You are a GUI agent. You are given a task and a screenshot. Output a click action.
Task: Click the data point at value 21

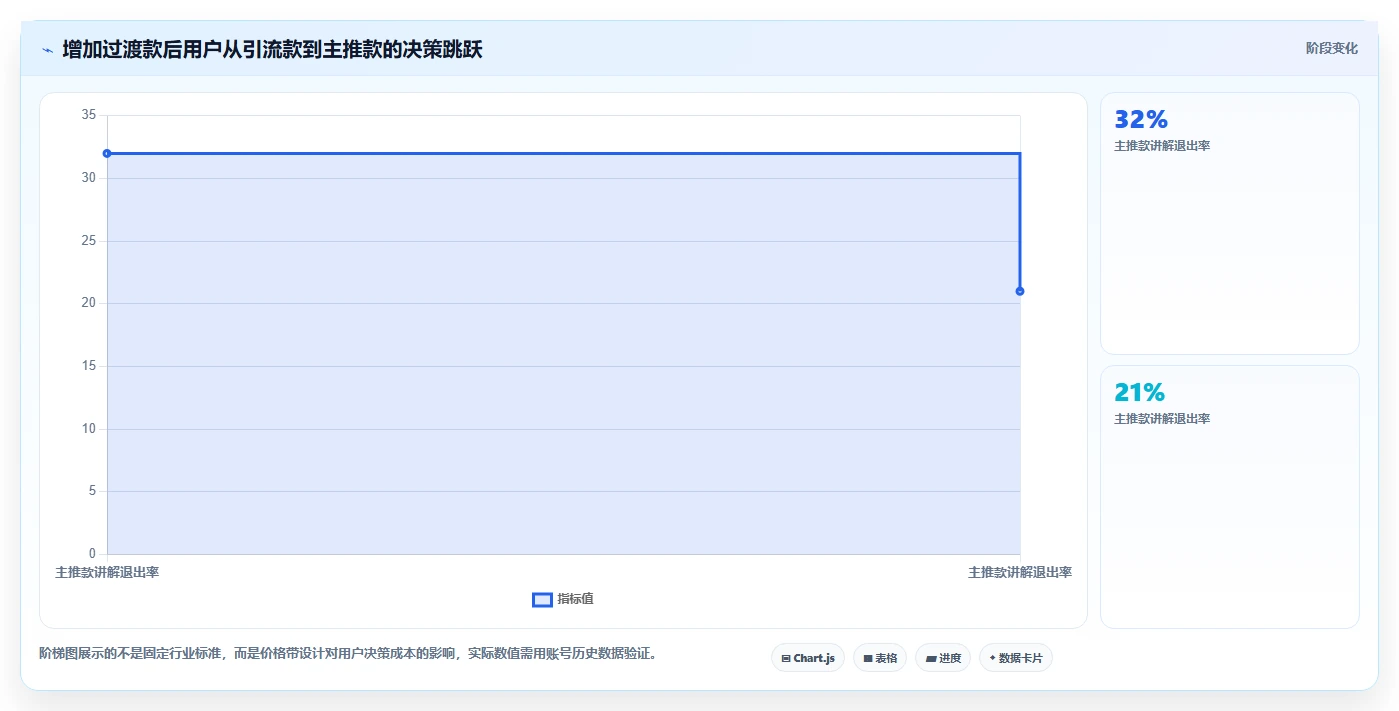coord(1020,291)
